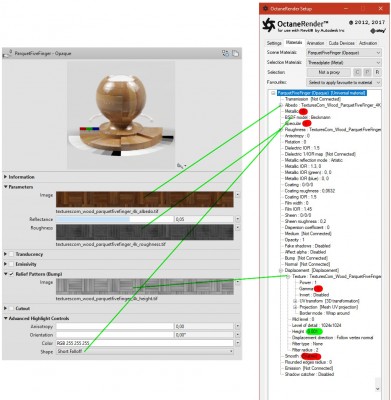Click the Reflectance slider bar
Viewport: 391px width, 400px height.
point(115,219)
